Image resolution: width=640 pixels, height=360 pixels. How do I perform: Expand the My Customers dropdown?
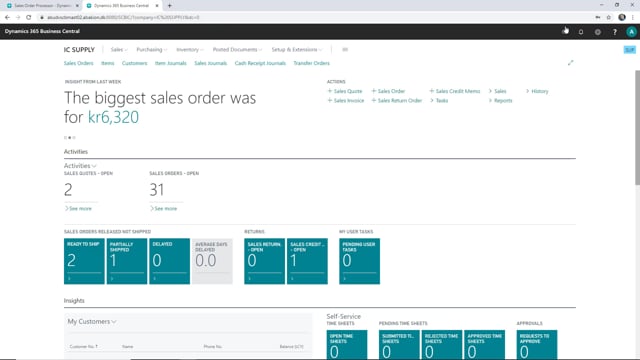click(92, 322)
